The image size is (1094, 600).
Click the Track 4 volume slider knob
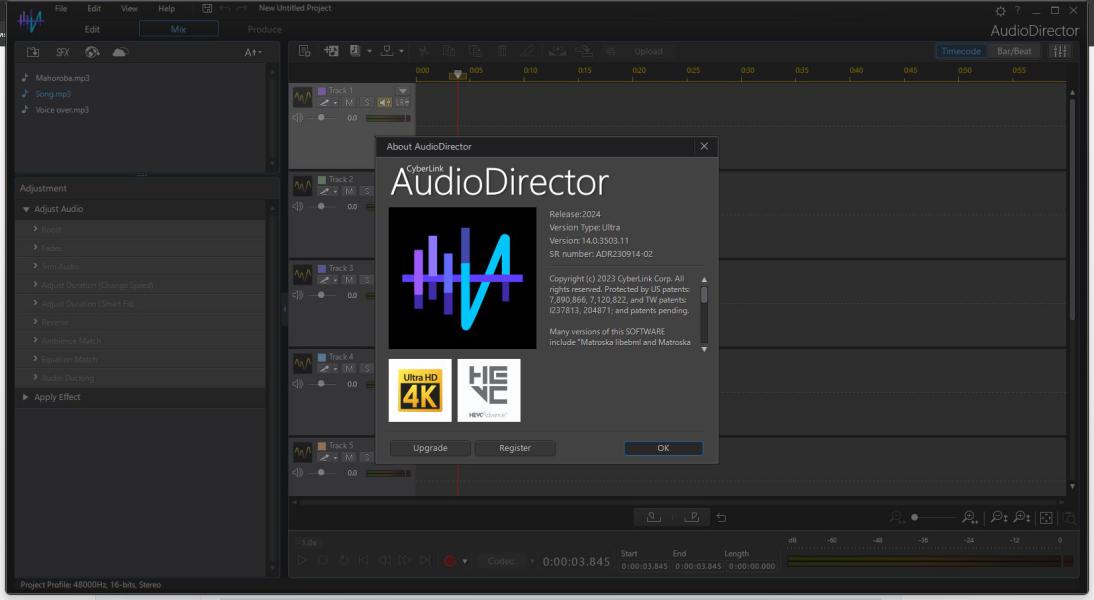[321, 384]
